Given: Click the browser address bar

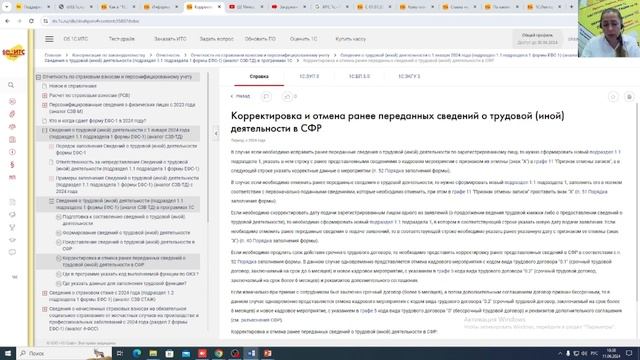Looking at the screenshot, I should pos(306,21).
